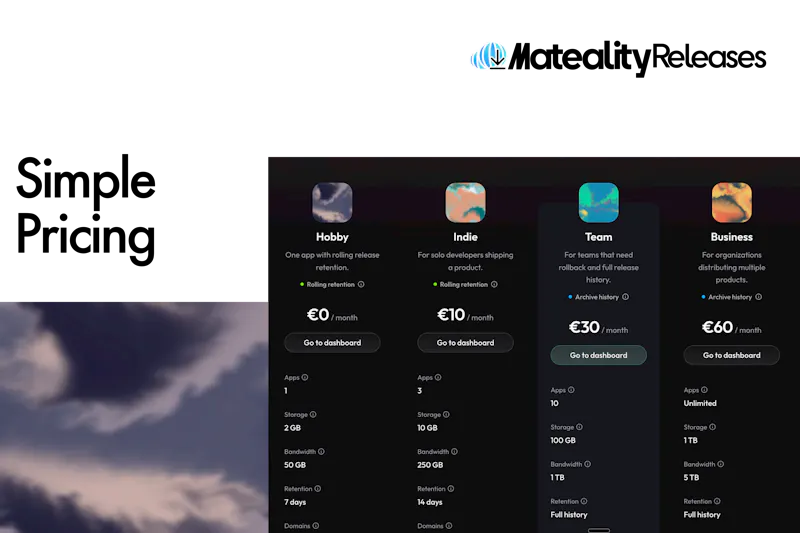
Task: Click the Team plan title
Action: click(x=598, y=237)
